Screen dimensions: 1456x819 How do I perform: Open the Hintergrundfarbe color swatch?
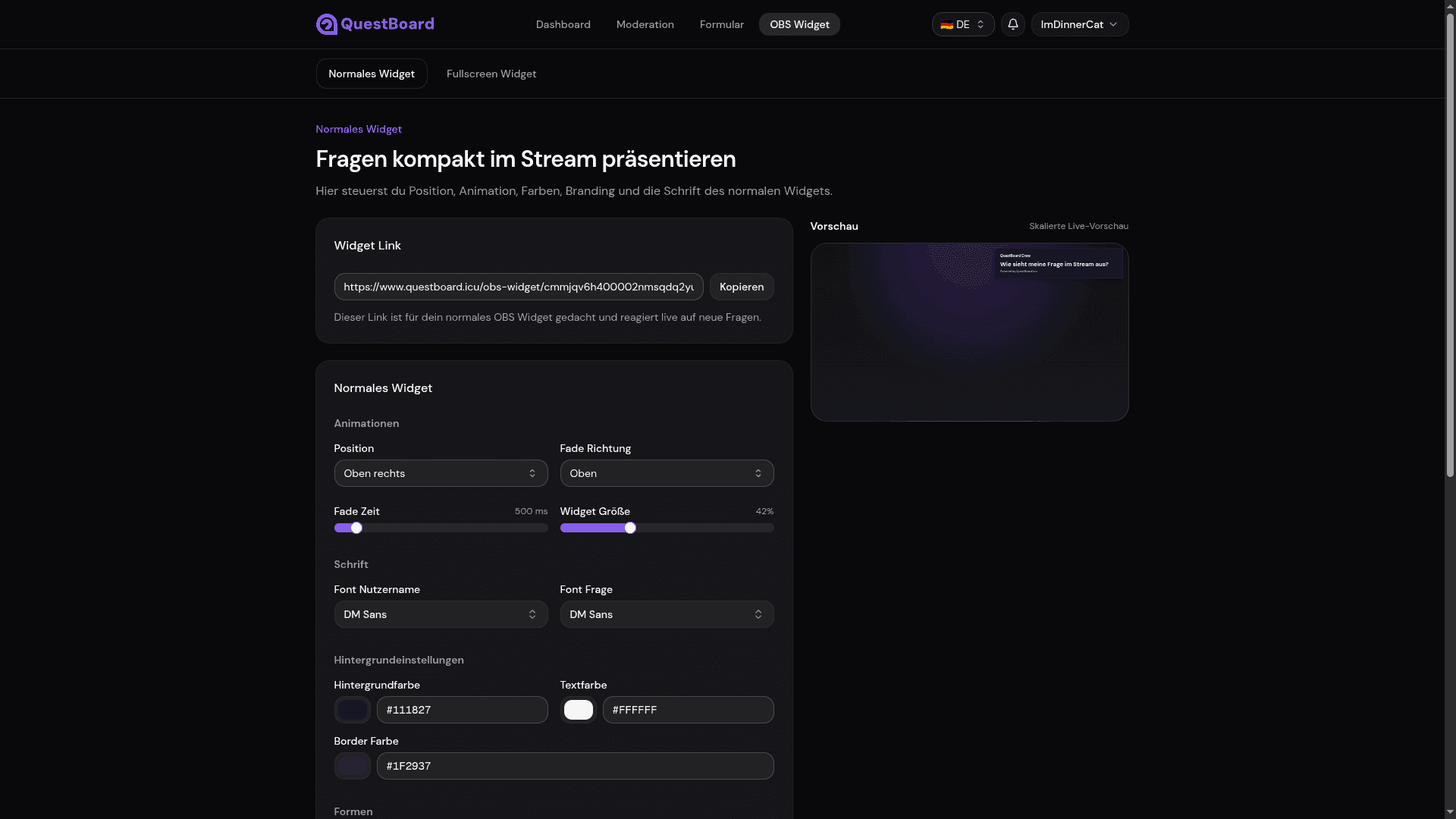tap(352, 710)
